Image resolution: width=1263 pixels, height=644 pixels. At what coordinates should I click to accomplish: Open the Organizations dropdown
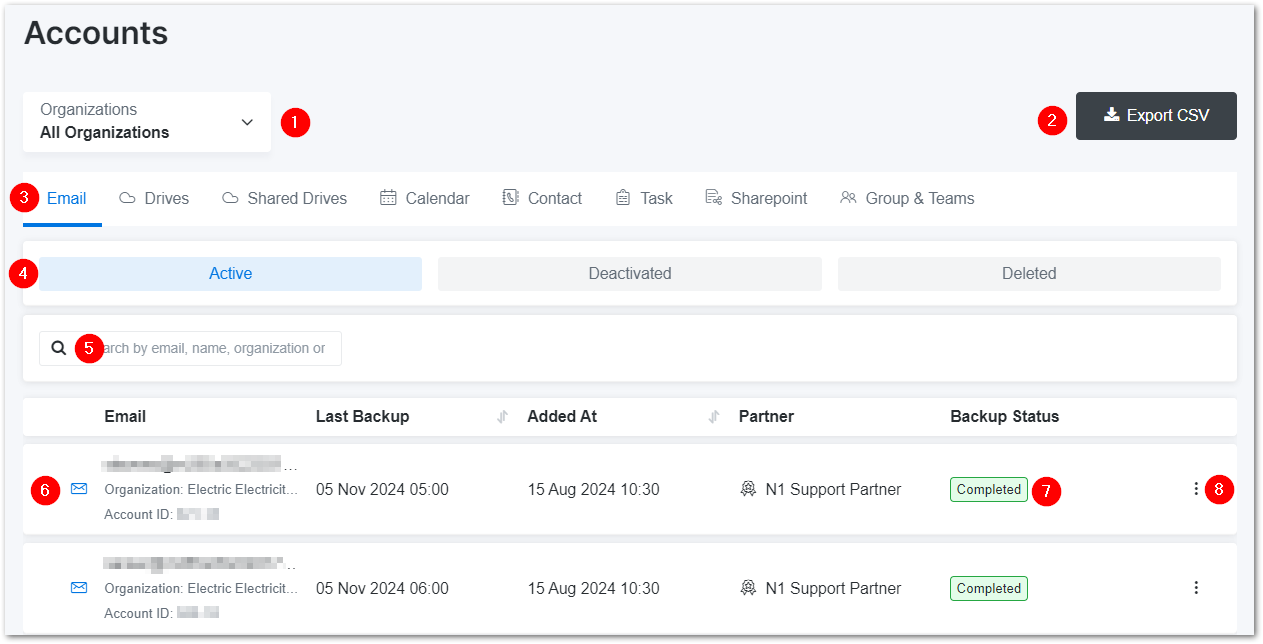[147, 122]
